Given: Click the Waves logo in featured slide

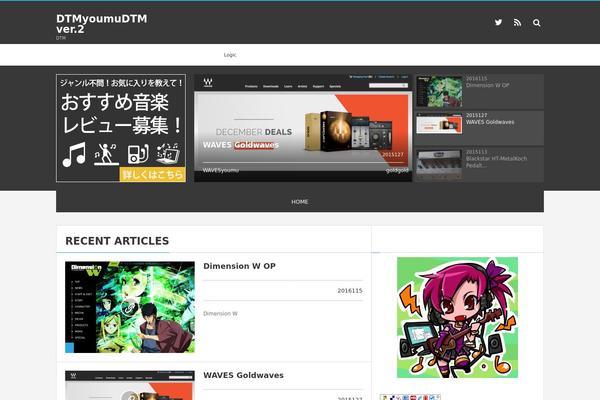Looking at the screenshot, I should (208, 82).
